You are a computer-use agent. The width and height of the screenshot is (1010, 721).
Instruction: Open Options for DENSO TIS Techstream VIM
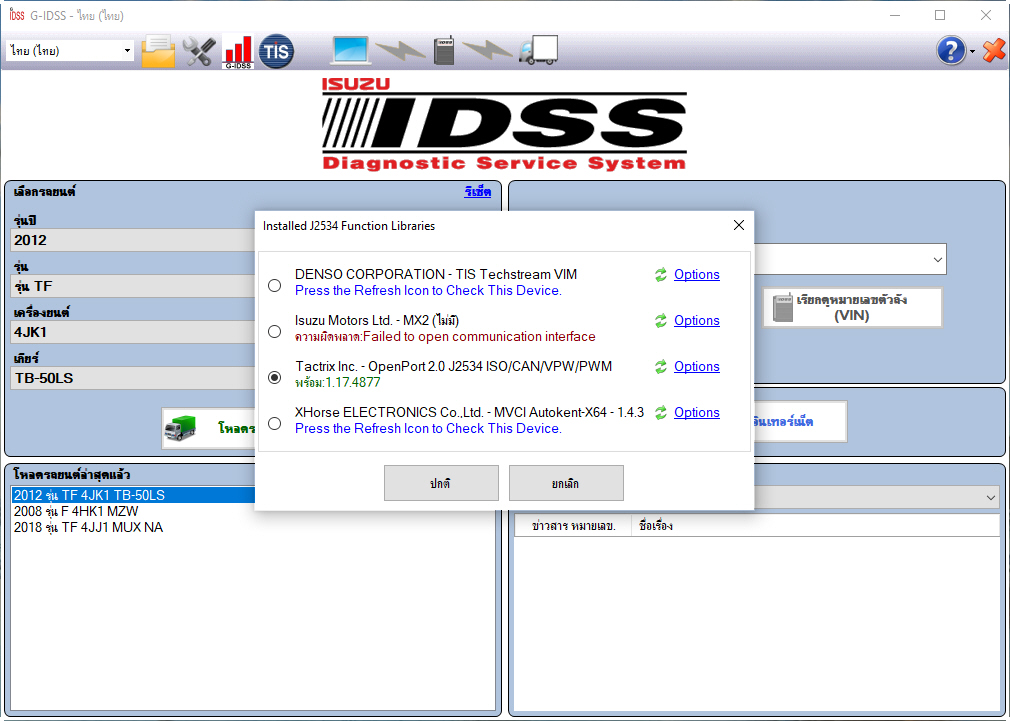coord(696,274)
